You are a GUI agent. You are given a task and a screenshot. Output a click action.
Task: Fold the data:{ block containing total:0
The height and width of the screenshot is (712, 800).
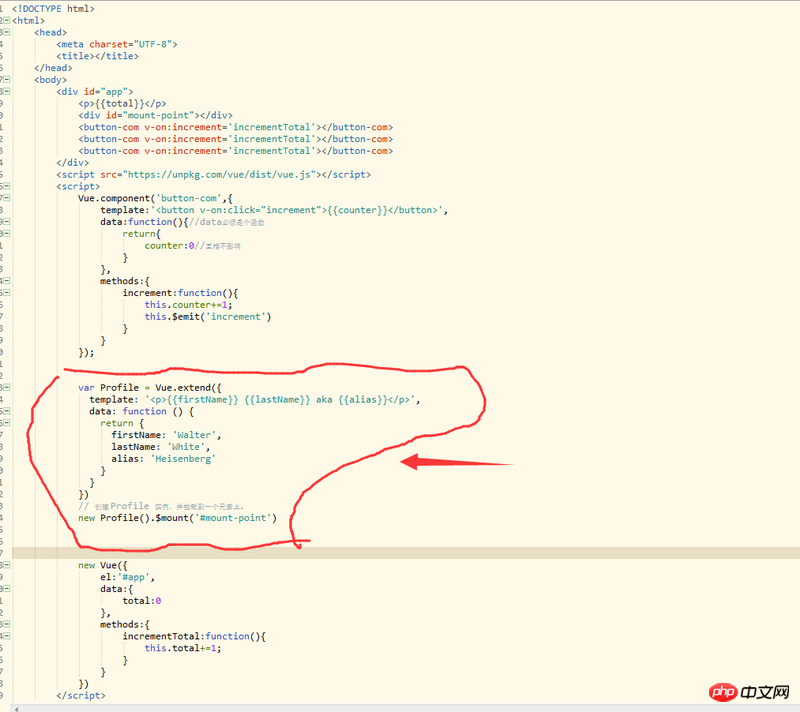7,589
